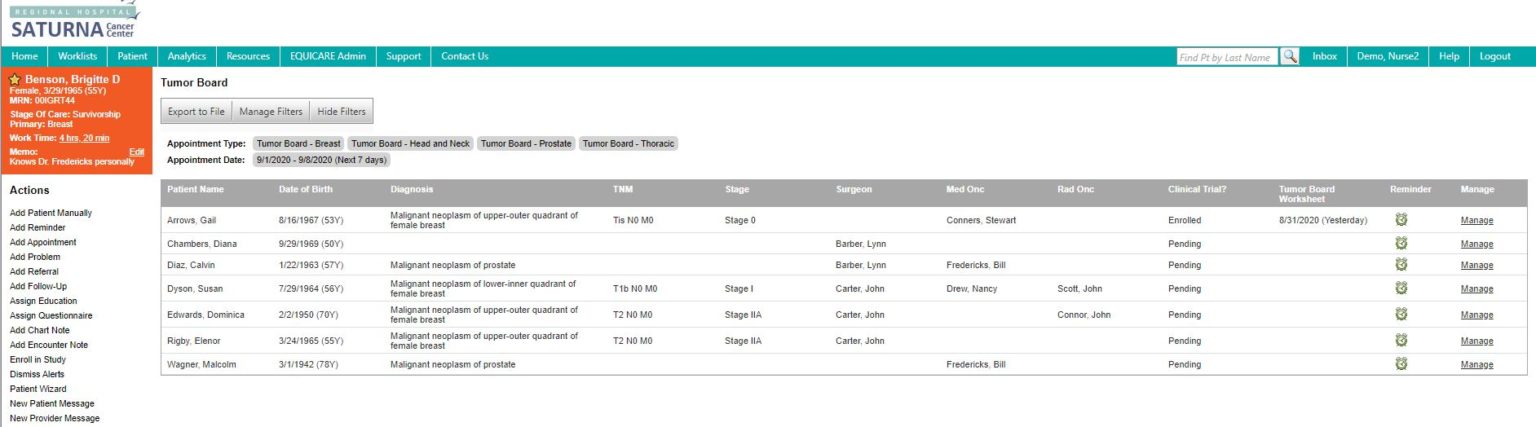Remove the Tumor Board - Breast filter
Image resolution: width=1536 pixels, height=427 pixels.
coord(298,144)
